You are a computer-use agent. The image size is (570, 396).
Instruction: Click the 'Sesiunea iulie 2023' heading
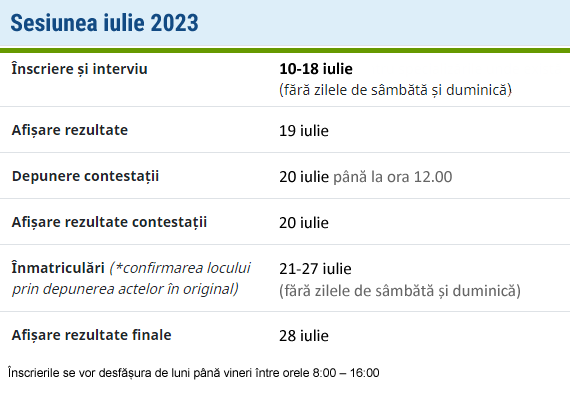[104, 23]
